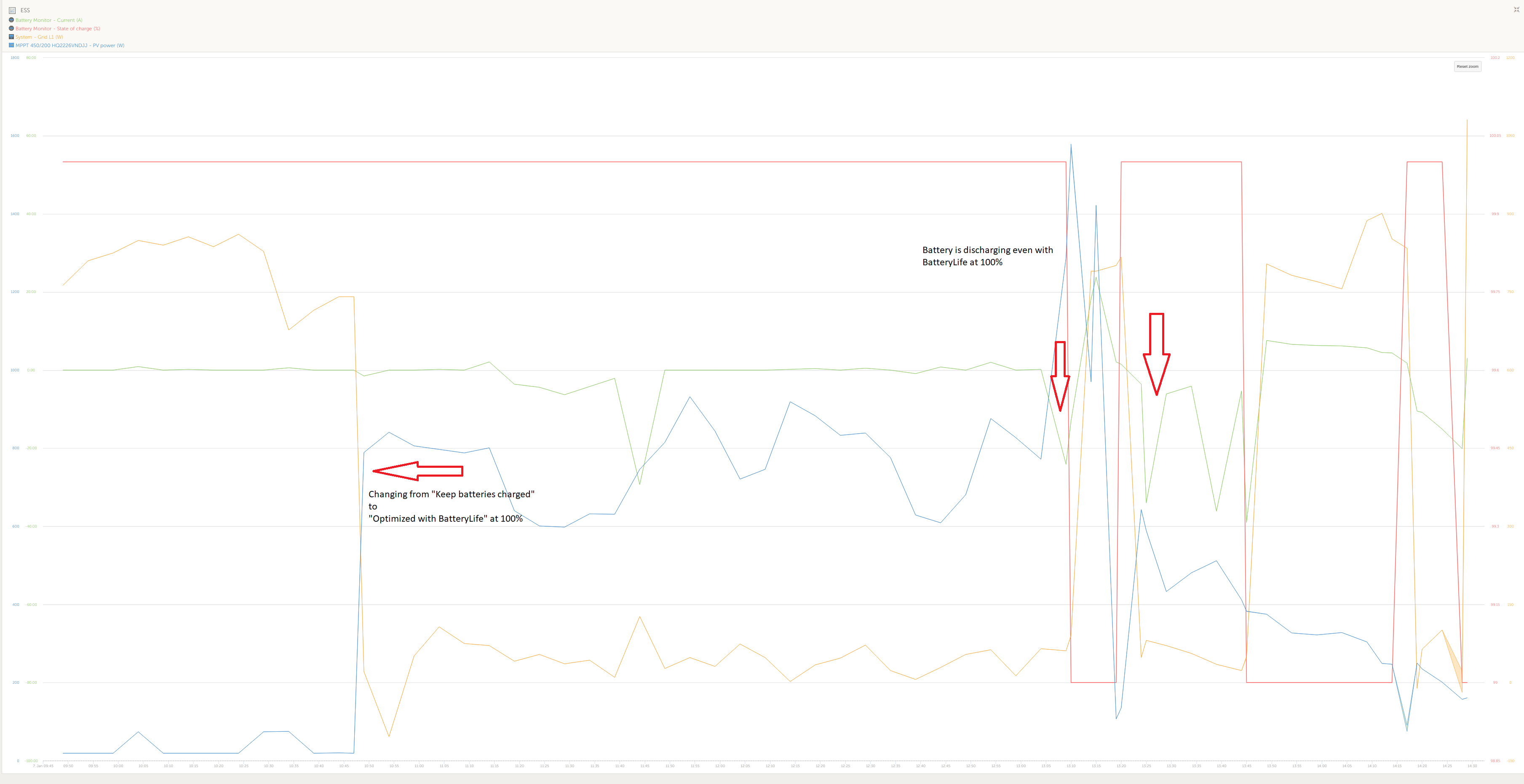Click the Battery Monitor Current device icon
1524x784 pixels.
pos(11,20)
